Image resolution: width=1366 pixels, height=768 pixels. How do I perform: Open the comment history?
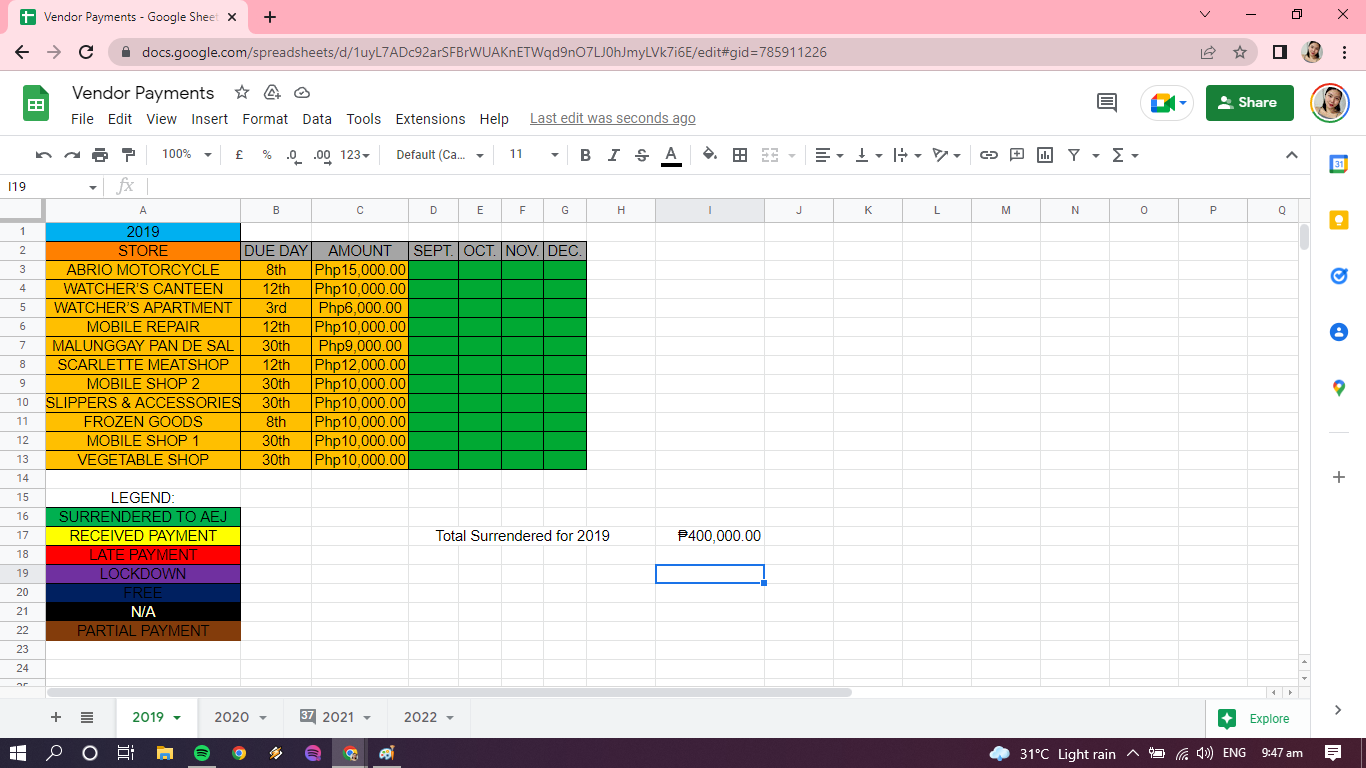[x=1107, y=102]
